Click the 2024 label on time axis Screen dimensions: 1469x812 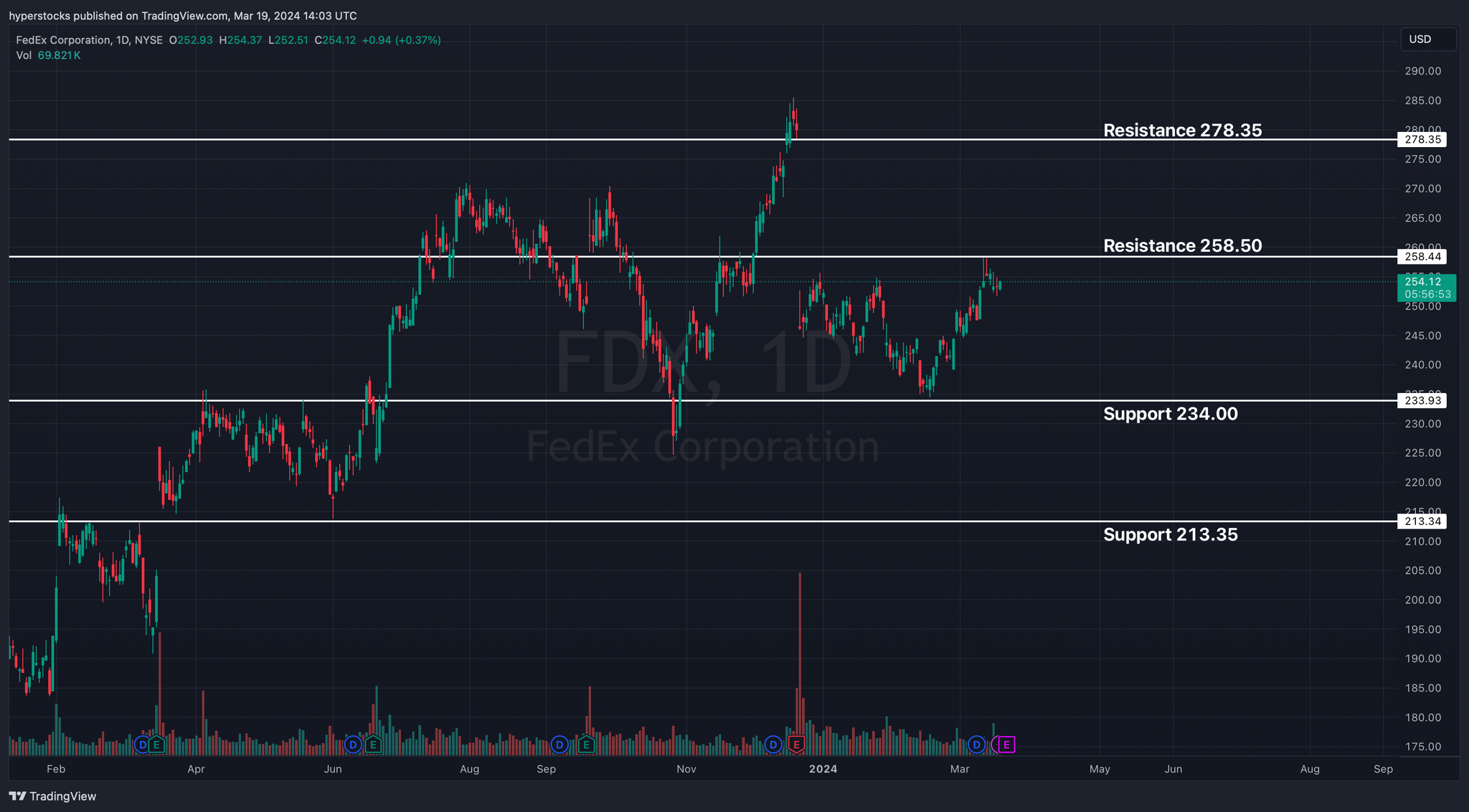[x=823, y=769]
